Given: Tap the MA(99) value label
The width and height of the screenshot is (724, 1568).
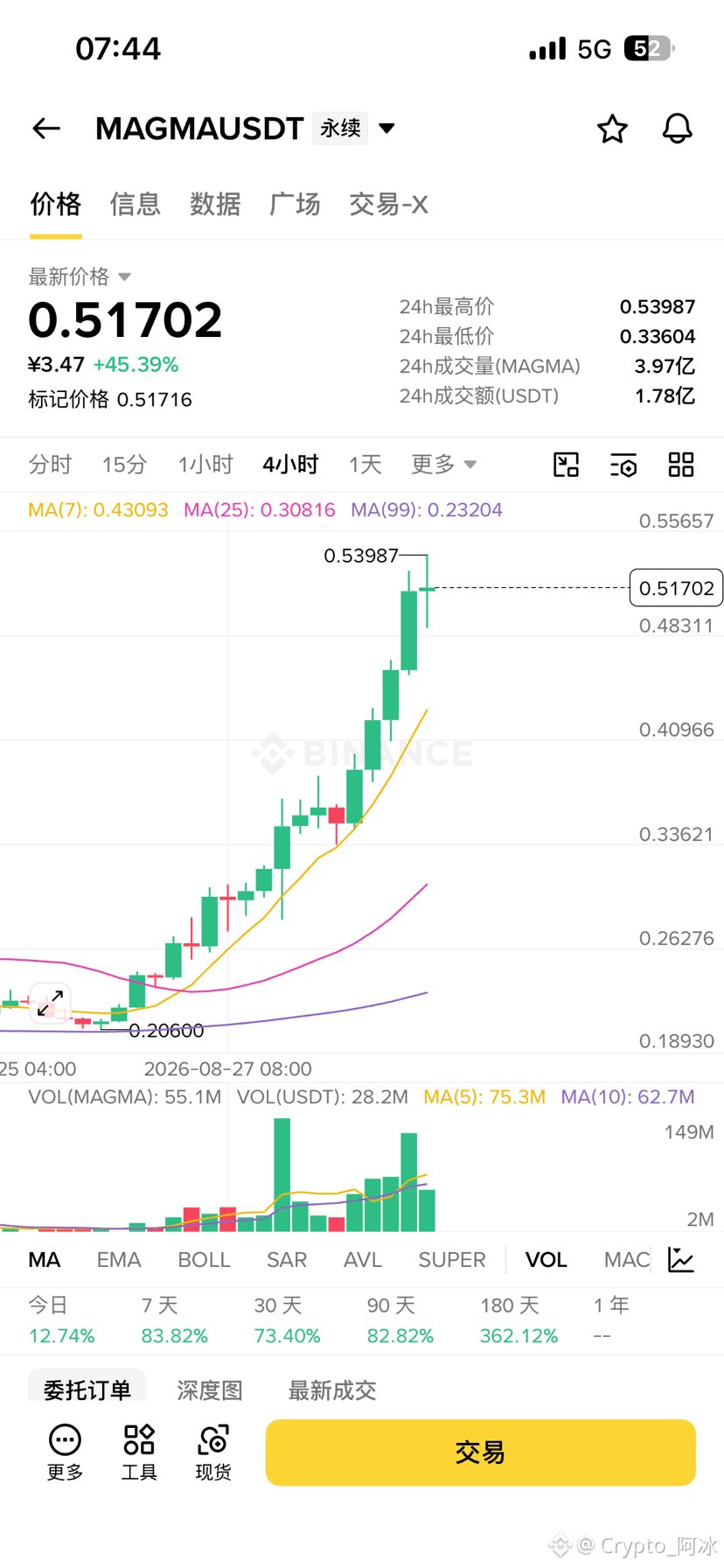Looking at the screenshot, I should pyautogui.click(x=427, y=510).
